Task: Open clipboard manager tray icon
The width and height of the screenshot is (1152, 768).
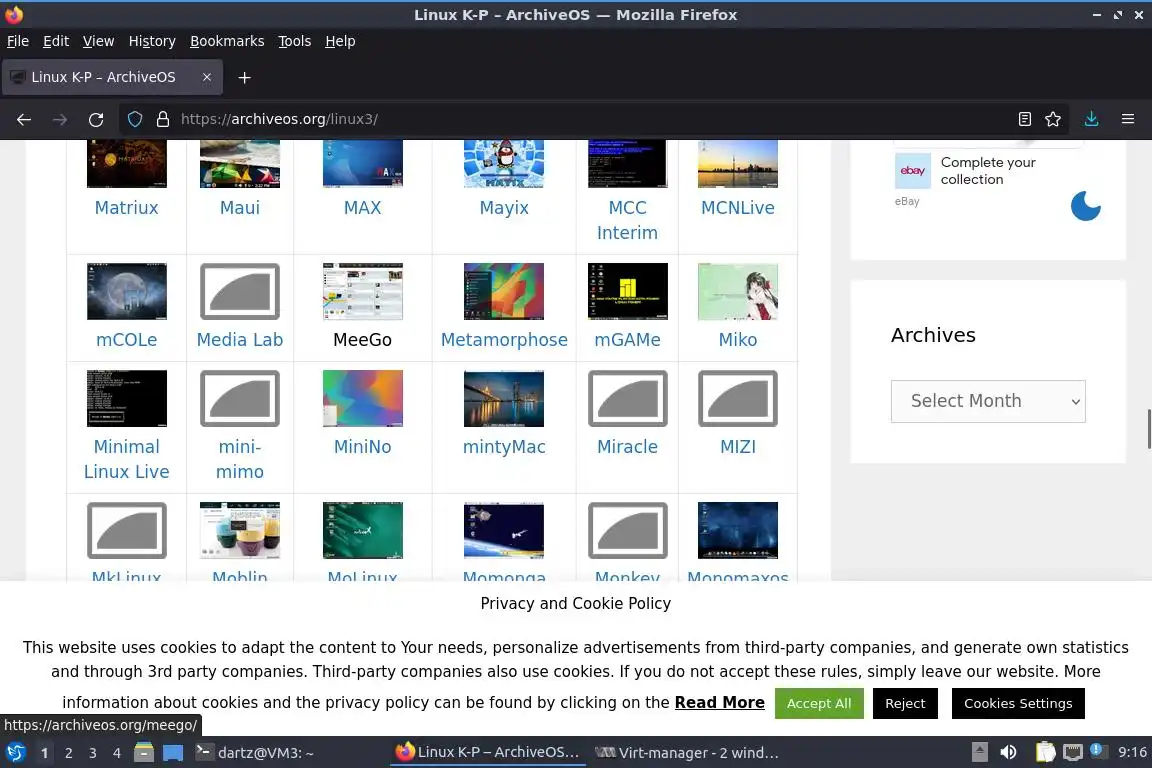Action: click(1045, 752)
